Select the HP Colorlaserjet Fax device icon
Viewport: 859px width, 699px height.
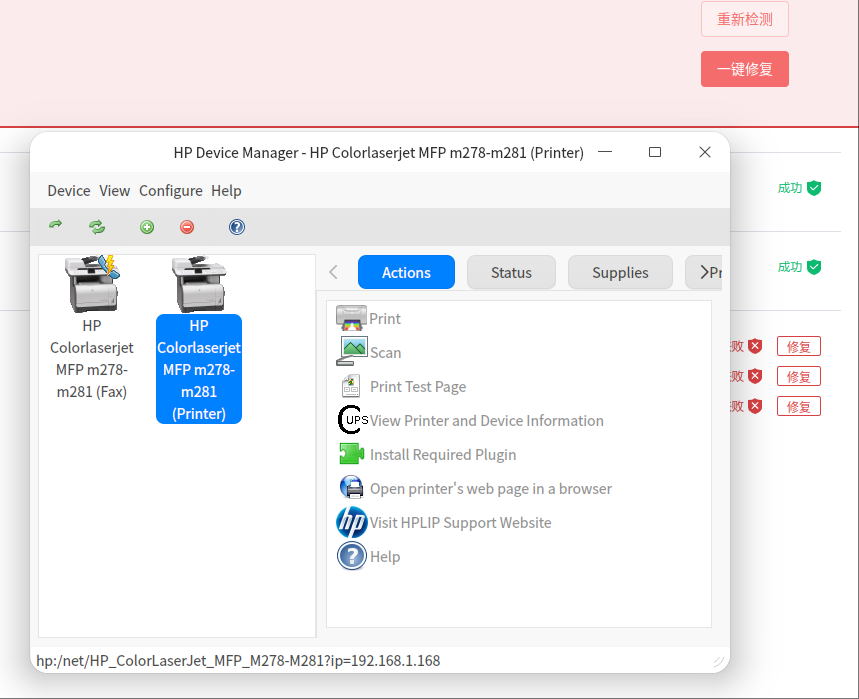coord(92,284)
